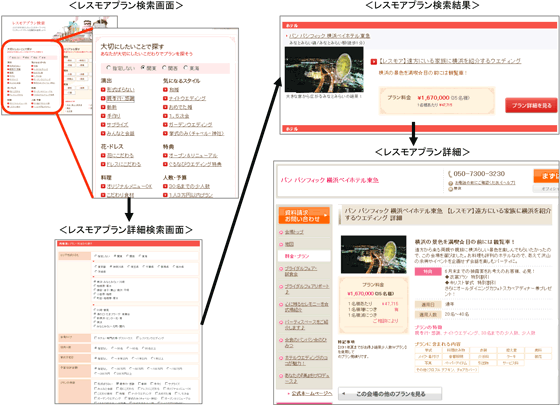Click the pink 特典 label on the plan detail page
Screen dimensions: 560x405
click(428, 271)
